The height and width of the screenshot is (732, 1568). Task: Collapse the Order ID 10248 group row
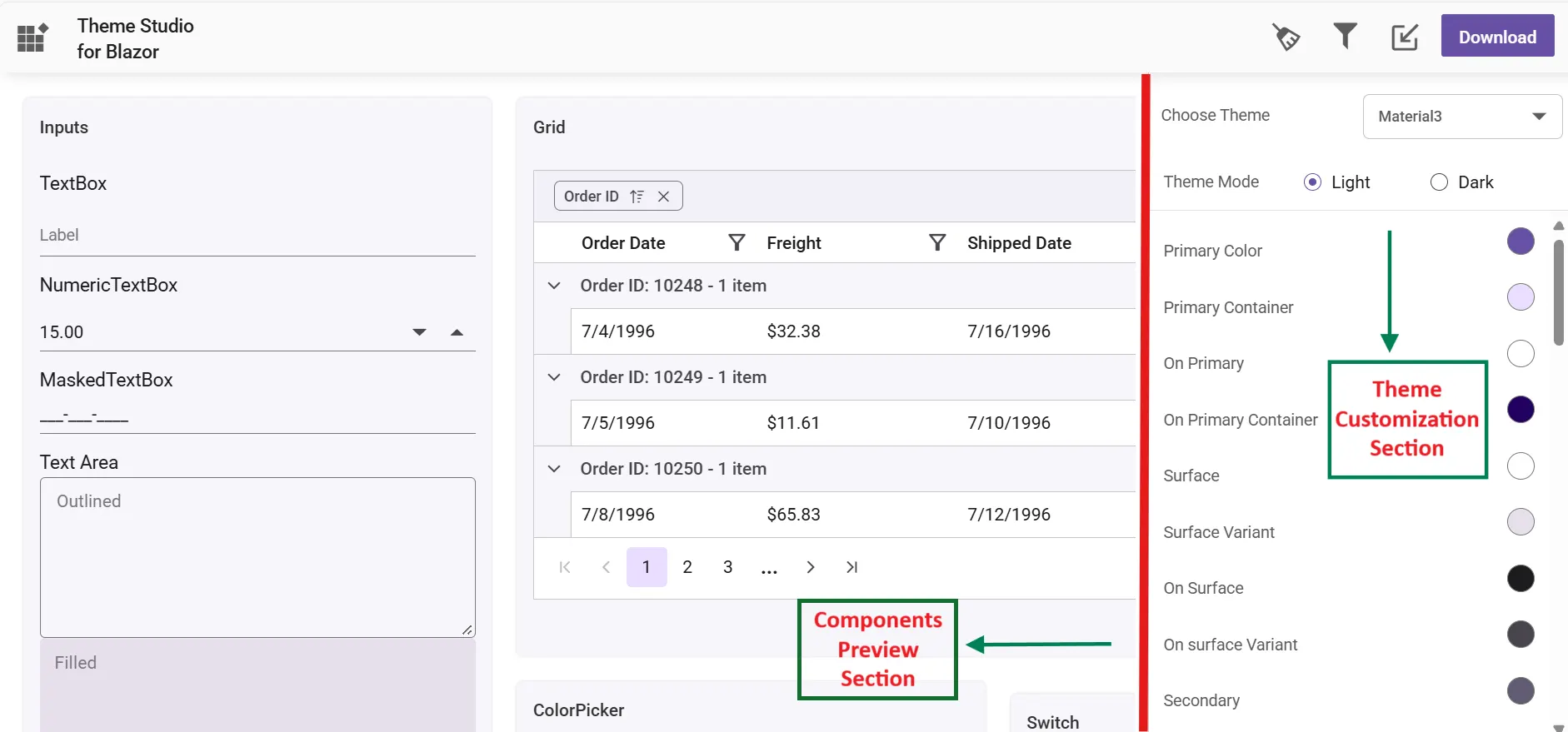click(x=554, y=286)
